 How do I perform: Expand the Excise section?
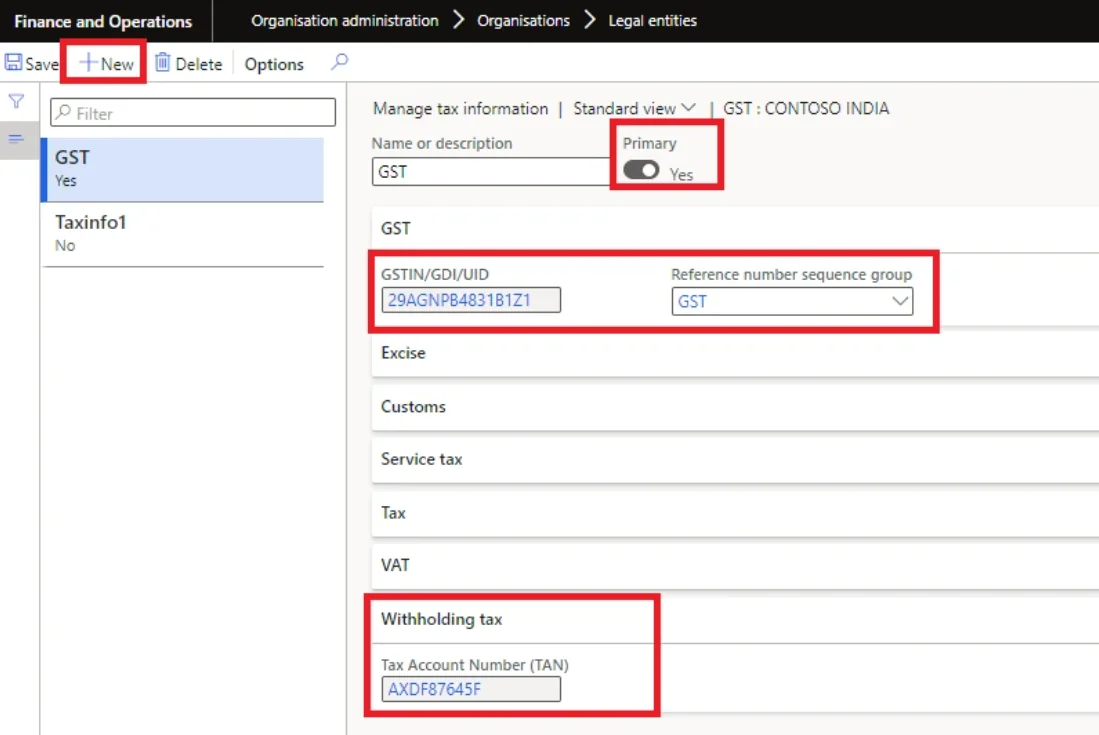click(x=735, y=353)
